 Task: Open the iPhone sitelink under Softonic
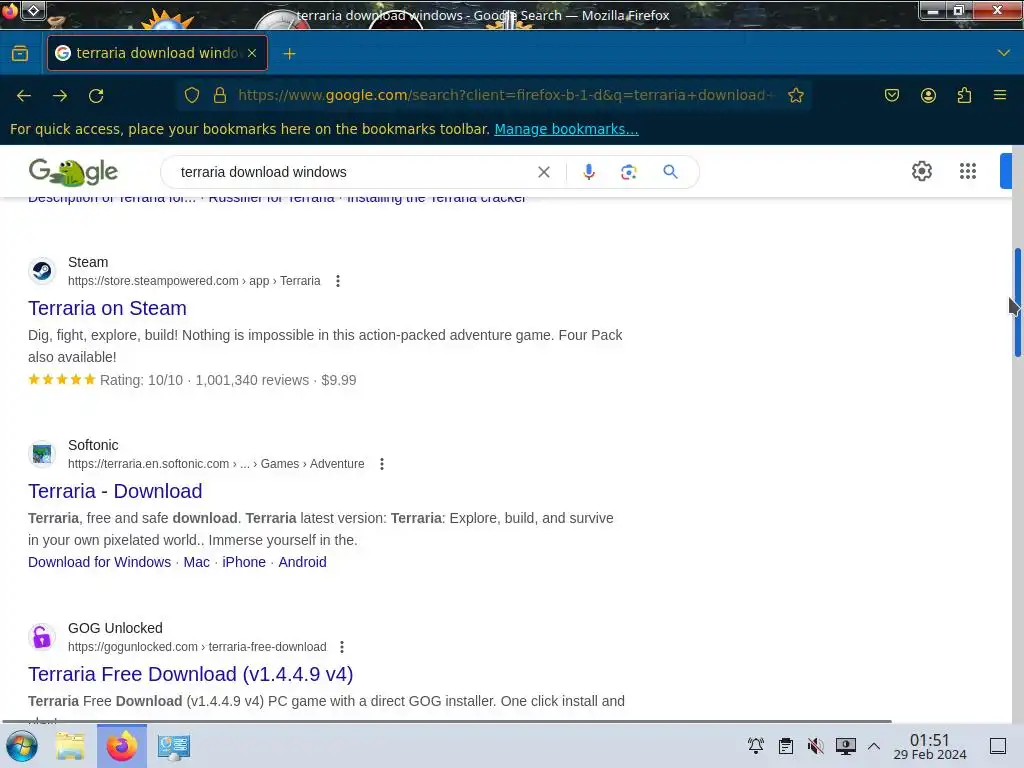point(244,562)
